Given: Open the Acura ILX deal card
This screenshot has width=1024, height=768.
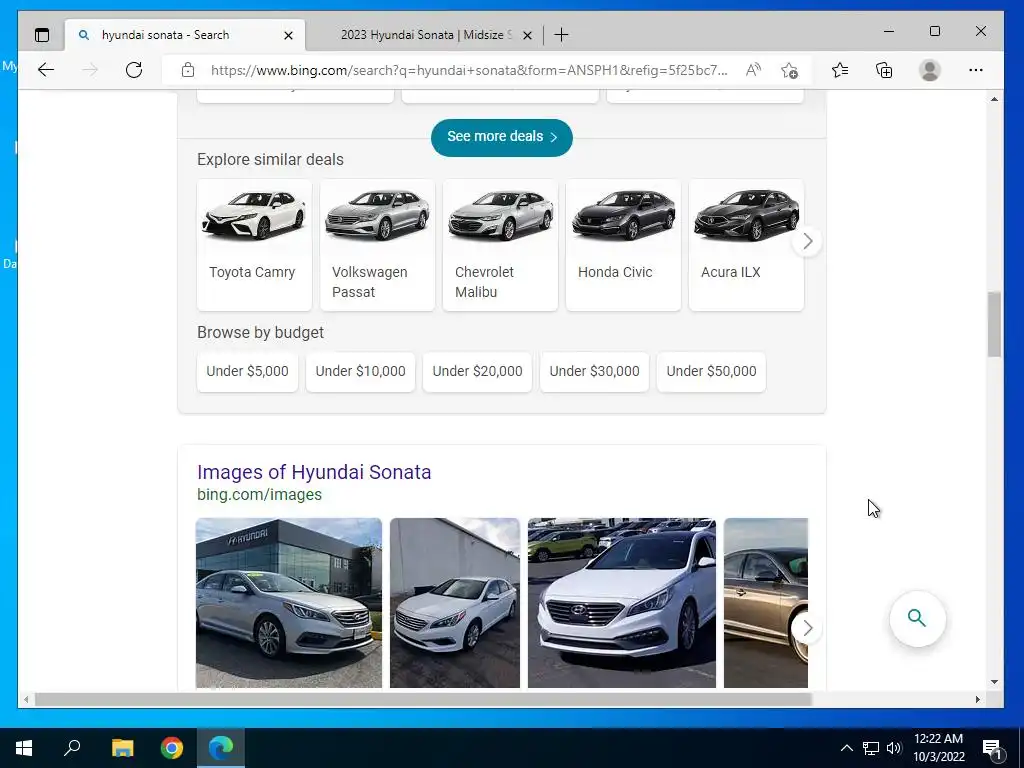Looking at the screenshot, I should point(746,245).
